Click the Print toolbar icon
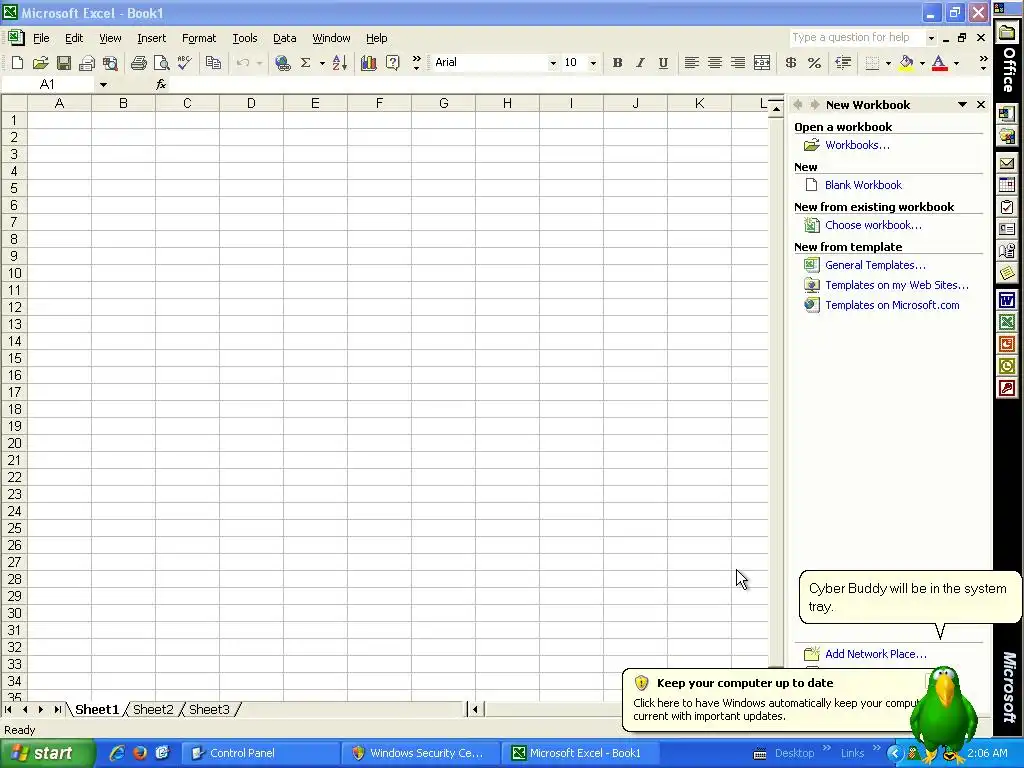The height and width of the screenshot is (768, 1024). coord(138,63)
